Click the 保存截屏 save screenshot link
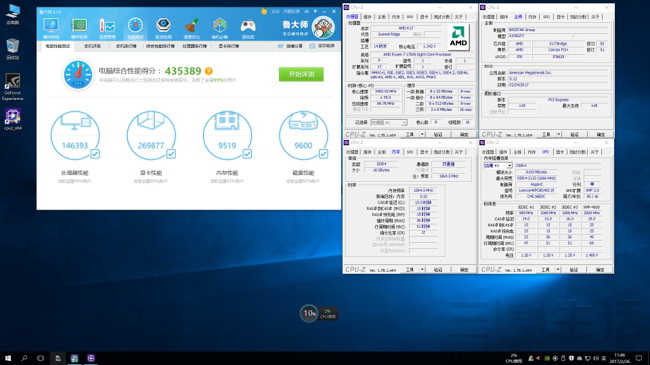Image resolution: width=650 pixels, height=365 pixels. [x=322, y=46]
